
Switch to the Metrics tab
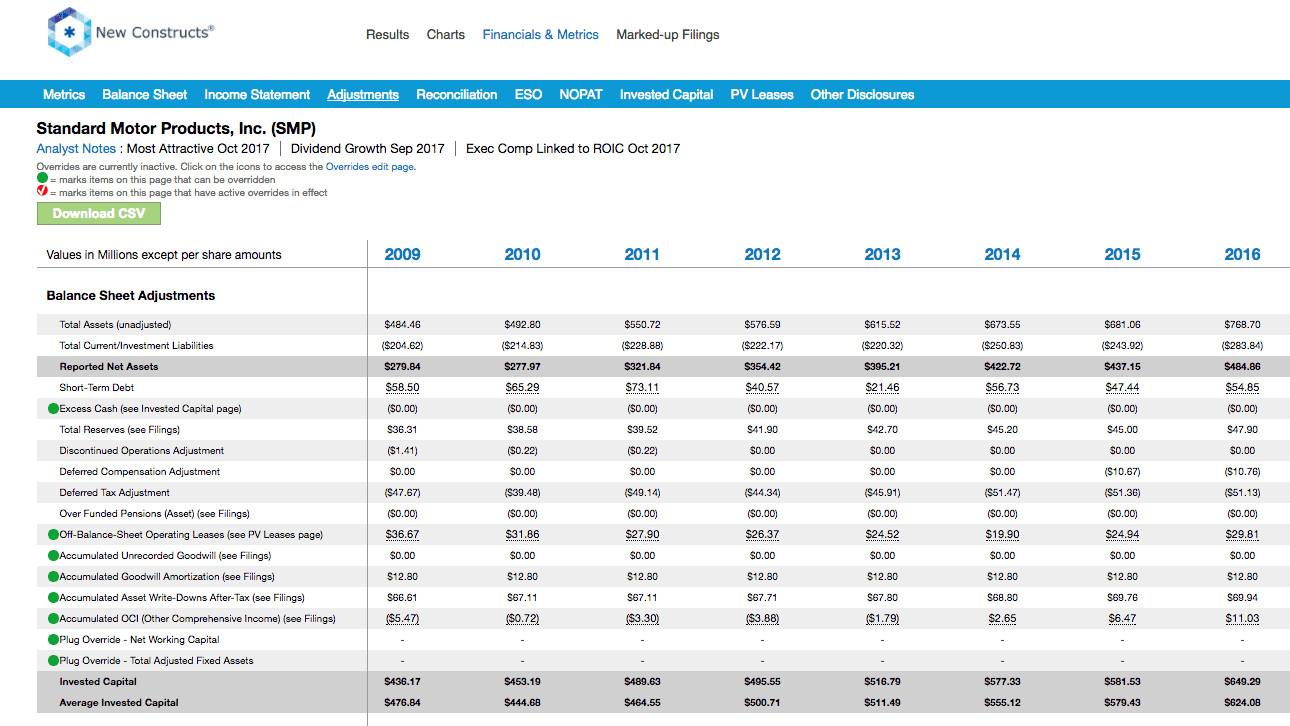point(64,94)
